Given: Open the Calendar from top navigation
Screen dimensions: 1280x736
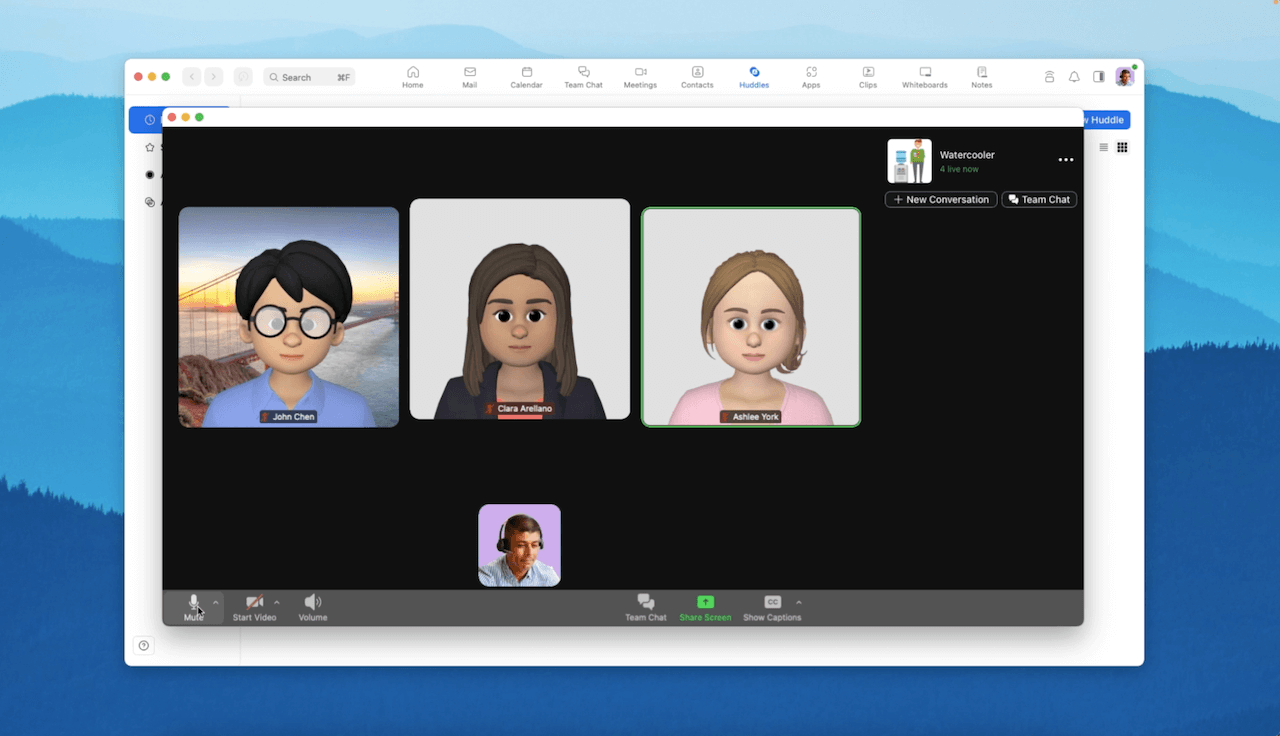Looking at the screenshot, I should [x=526, y=76].
